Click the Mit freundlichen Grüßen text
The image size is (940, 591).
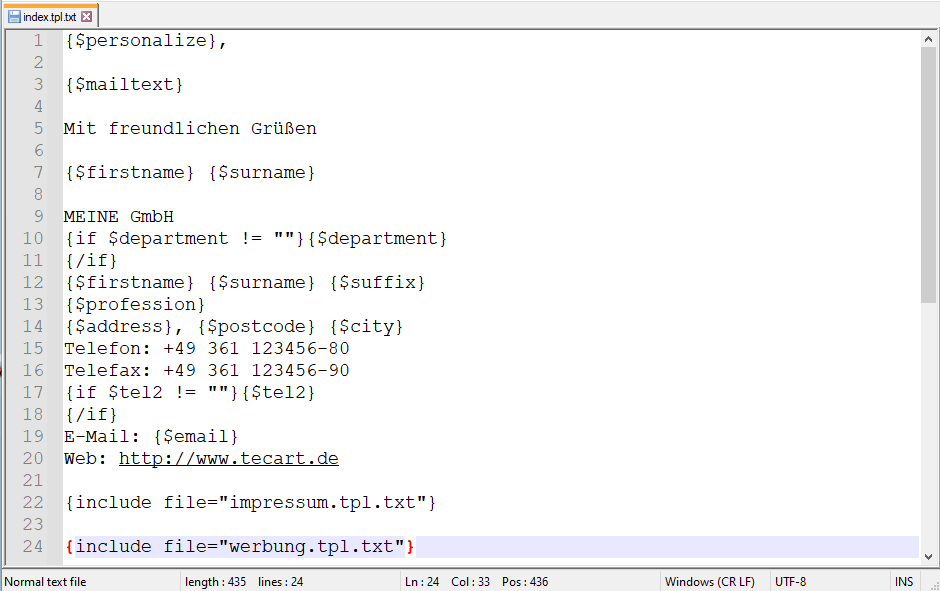click(x=190, y=129)
